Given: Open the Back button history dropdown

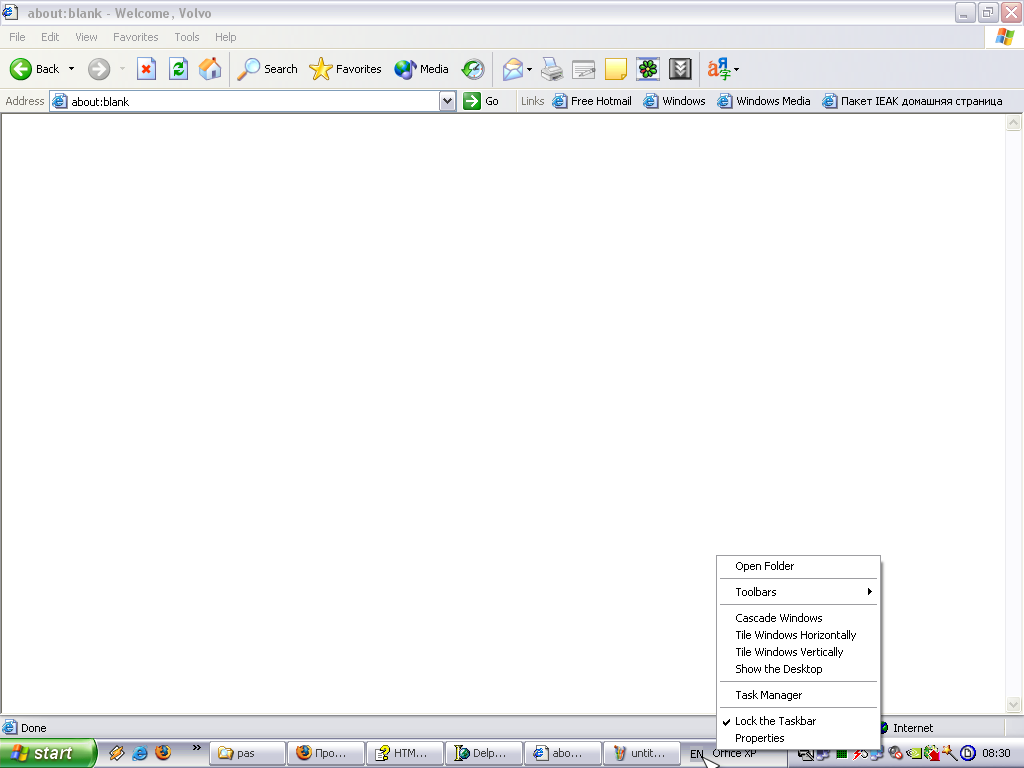Looking at the screenshot, I should (71, 69).
